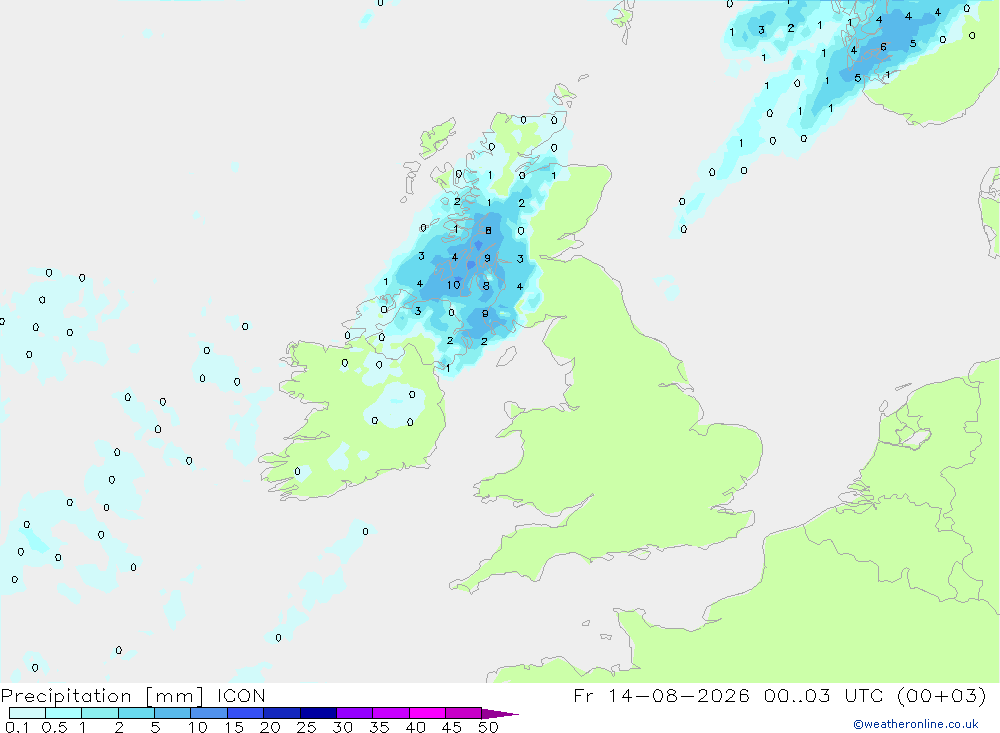Select the 5–10 mm legend color swatch
The width and height of the screenshot is (1000, 733).
(173, 713)
